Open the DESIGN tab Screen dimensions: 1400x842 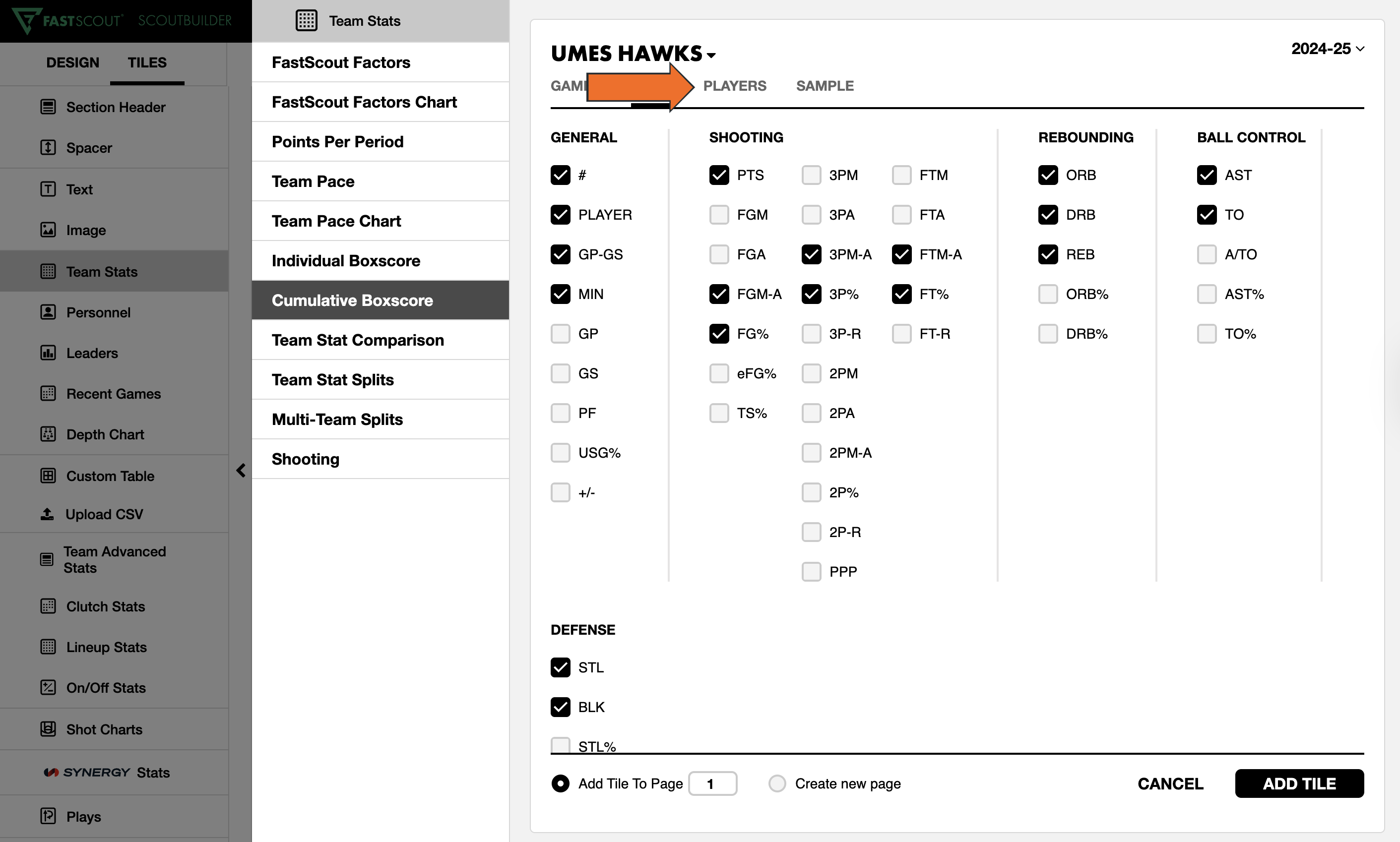point(72,62)
